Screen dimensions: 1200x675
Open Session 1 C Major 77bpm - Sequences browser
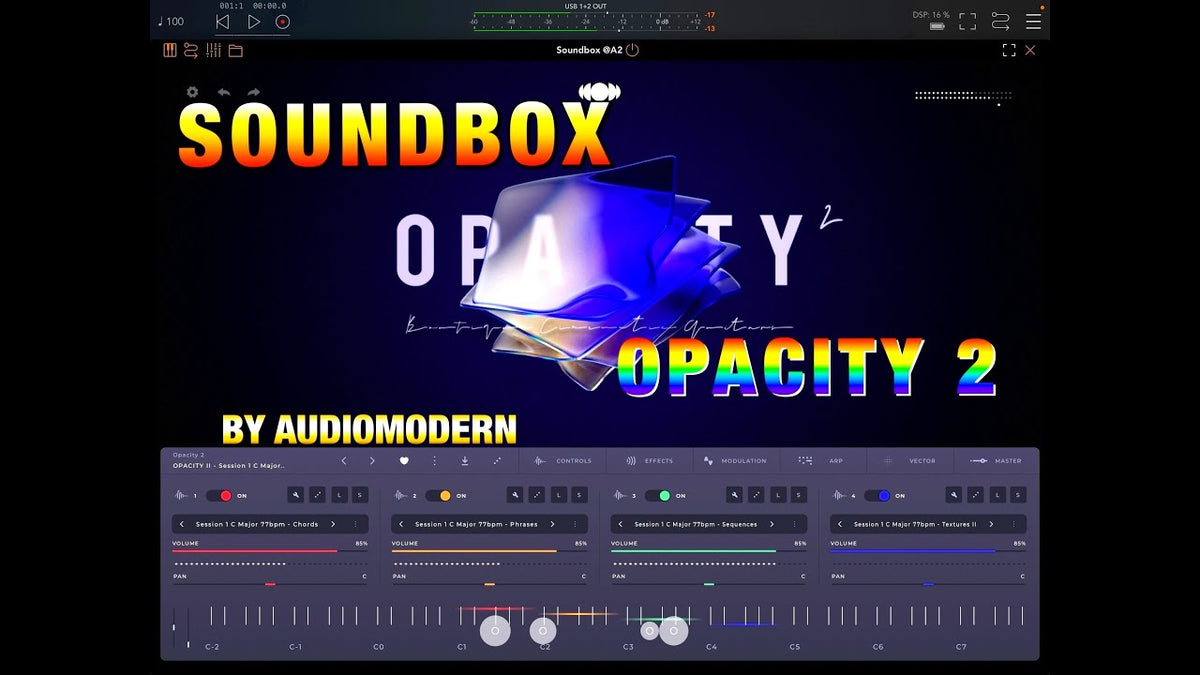click(697, 524)
